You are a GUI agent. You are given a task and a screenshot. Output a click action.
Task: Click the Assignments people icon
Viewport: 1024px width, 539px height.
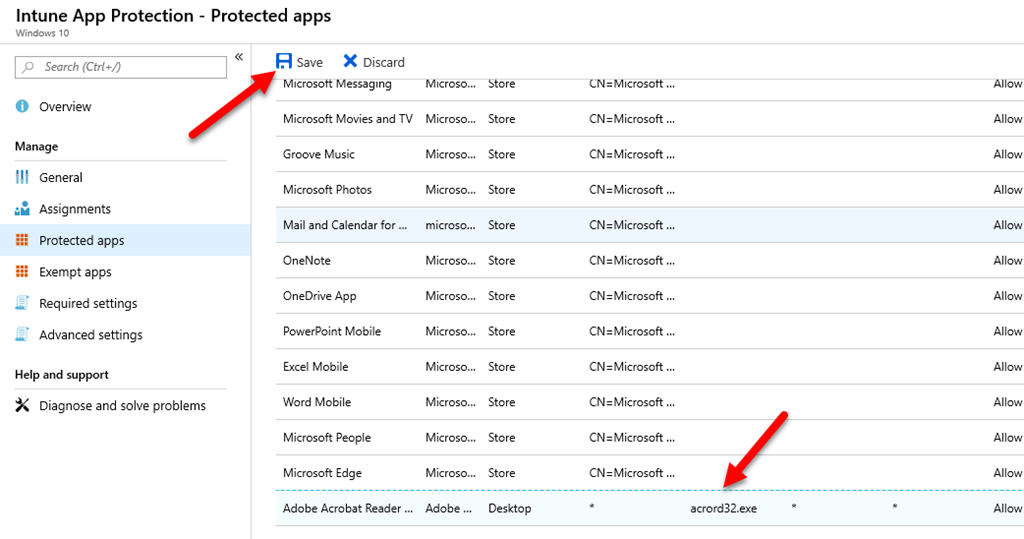click(22, 209)
